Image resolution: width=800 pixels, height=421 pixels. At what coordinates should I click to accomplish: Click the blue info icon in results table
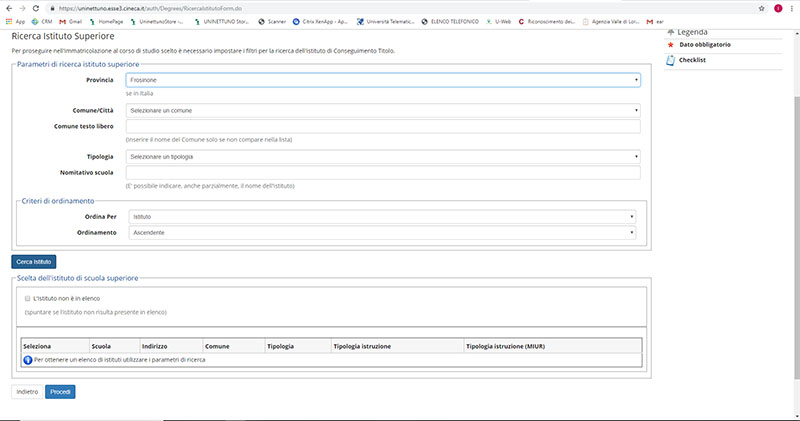coord(28,358)
